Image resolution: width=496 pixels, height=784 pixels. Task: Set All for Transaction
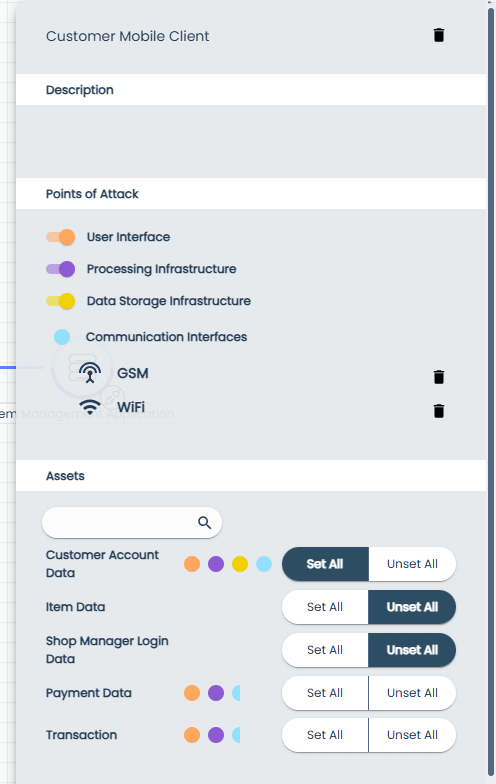pos(325,735)
